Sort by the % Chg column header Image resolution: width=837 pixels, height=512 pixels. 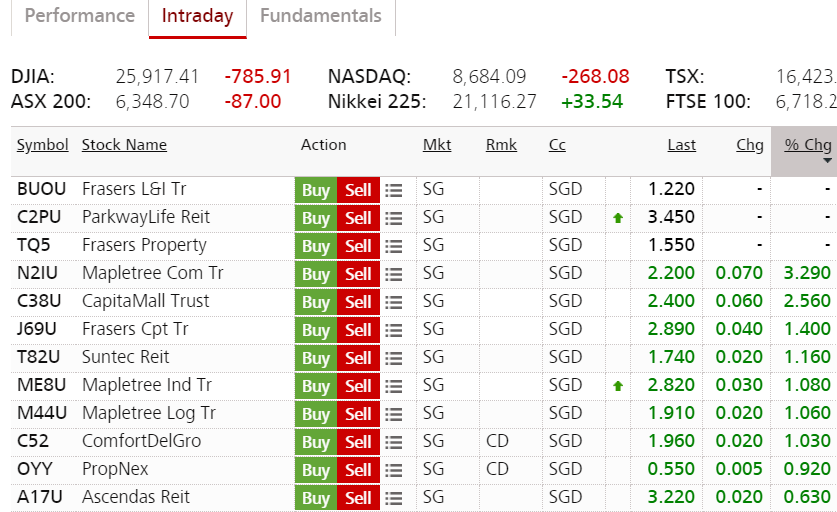point(807,145)
